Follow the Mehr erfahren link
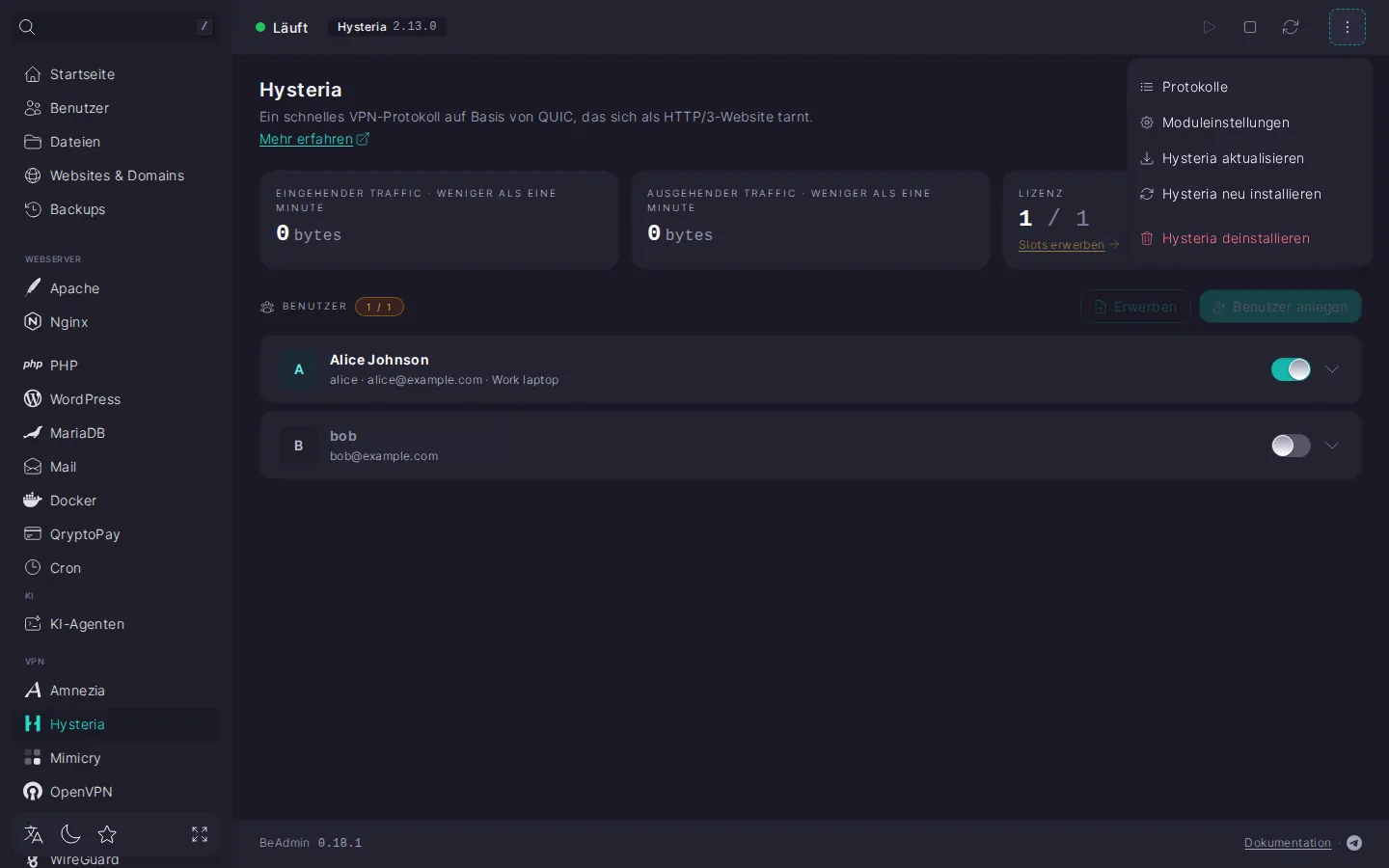This screenshot has width=1389, height=868. coord(314,139)
